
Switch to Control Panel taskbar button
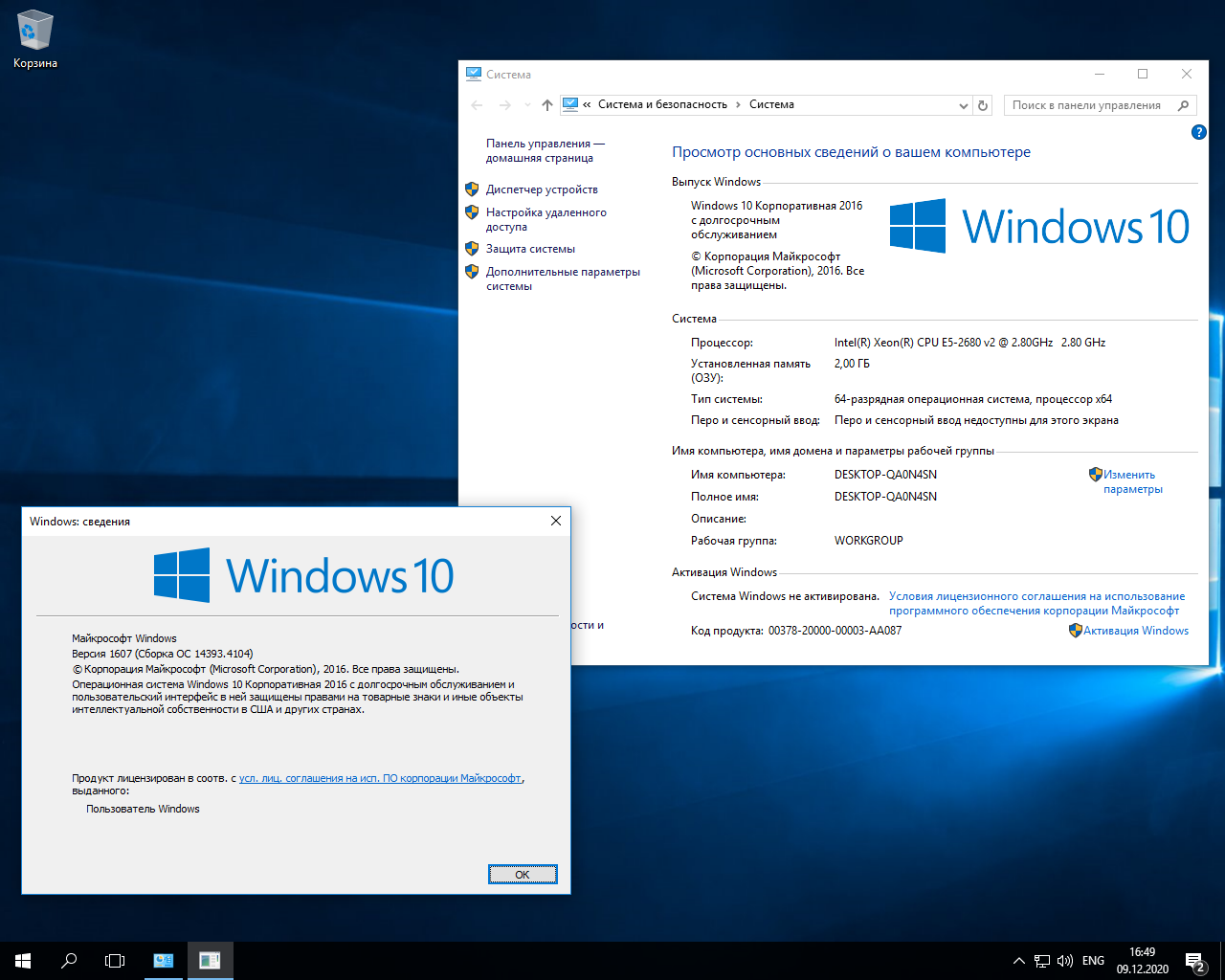[x=164, y=961]
